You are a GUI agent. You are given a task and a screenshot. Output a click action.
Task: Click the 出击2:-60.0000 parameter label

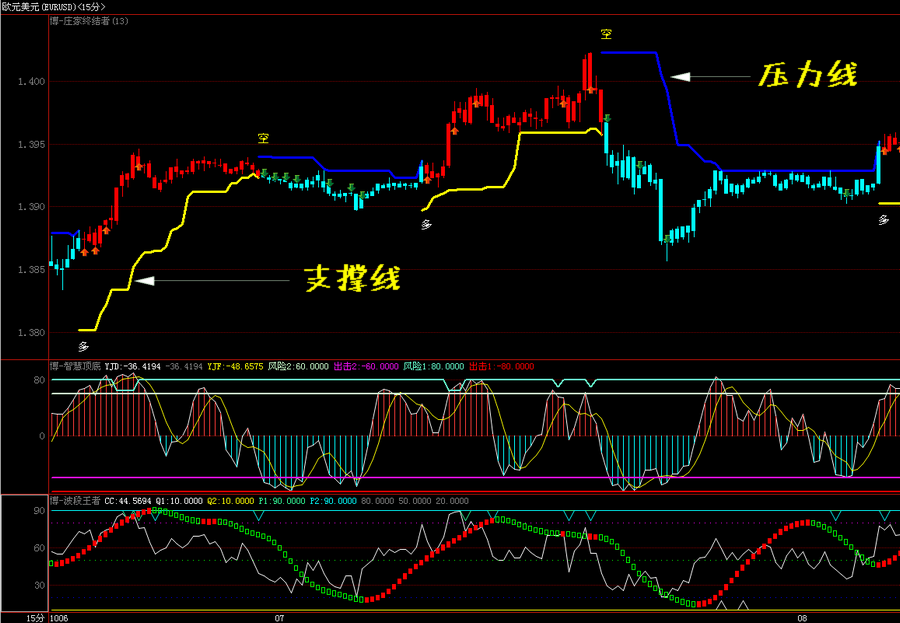tap(366, 366)
